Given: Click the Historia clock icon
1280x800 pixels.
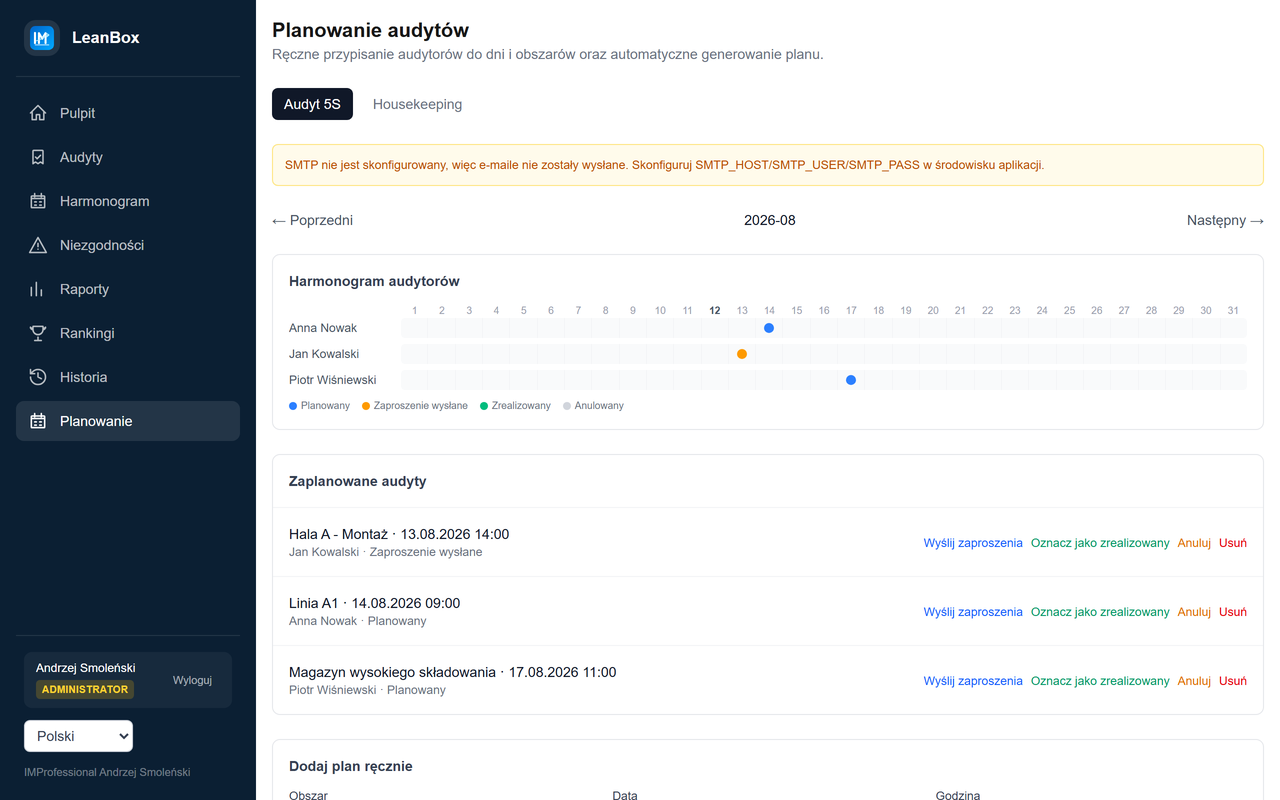Looking at the screenshot, I should click(x=38, y=377).
